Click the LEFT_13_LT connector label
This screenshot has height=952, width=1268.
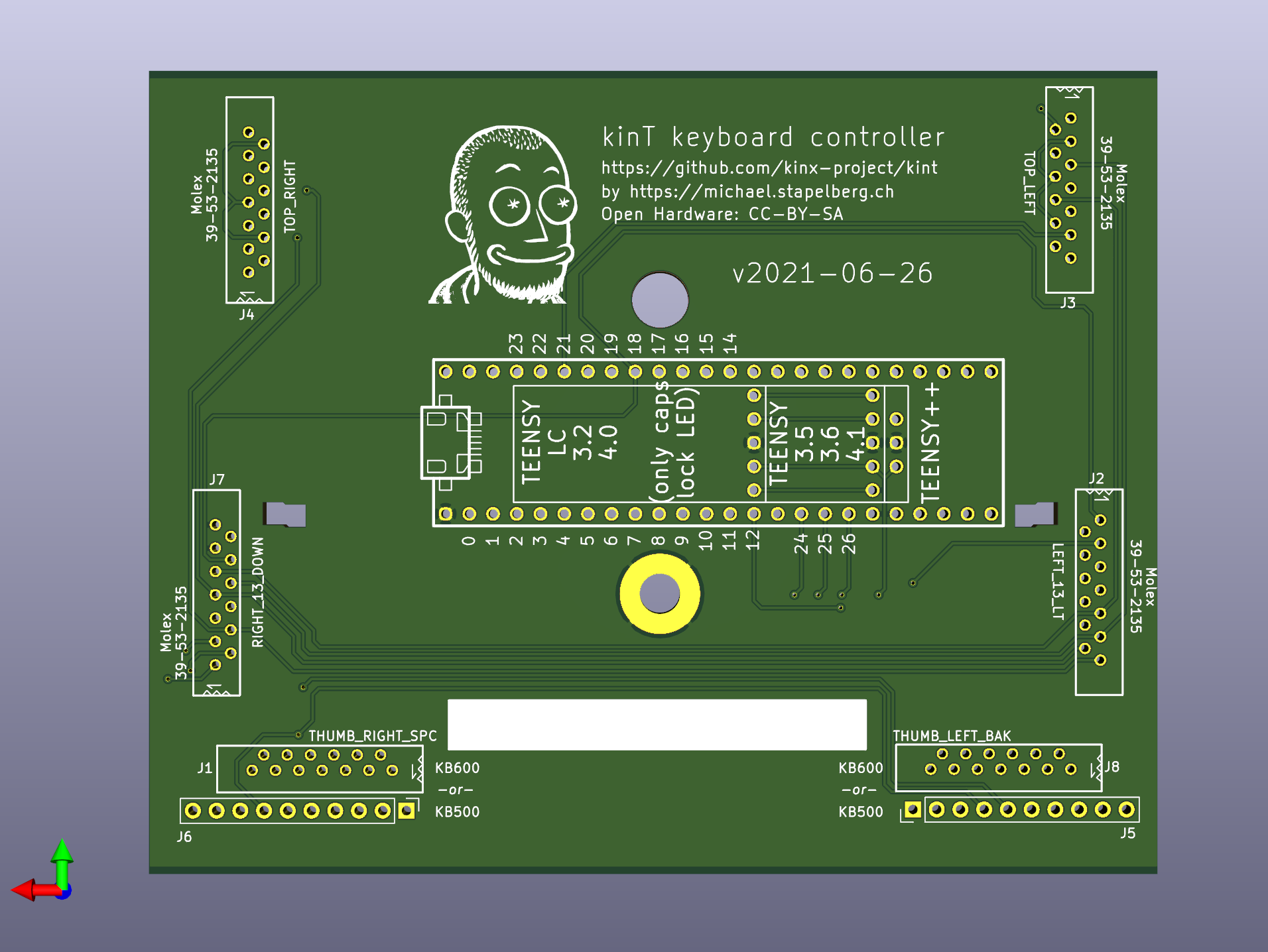(1058, 581)
